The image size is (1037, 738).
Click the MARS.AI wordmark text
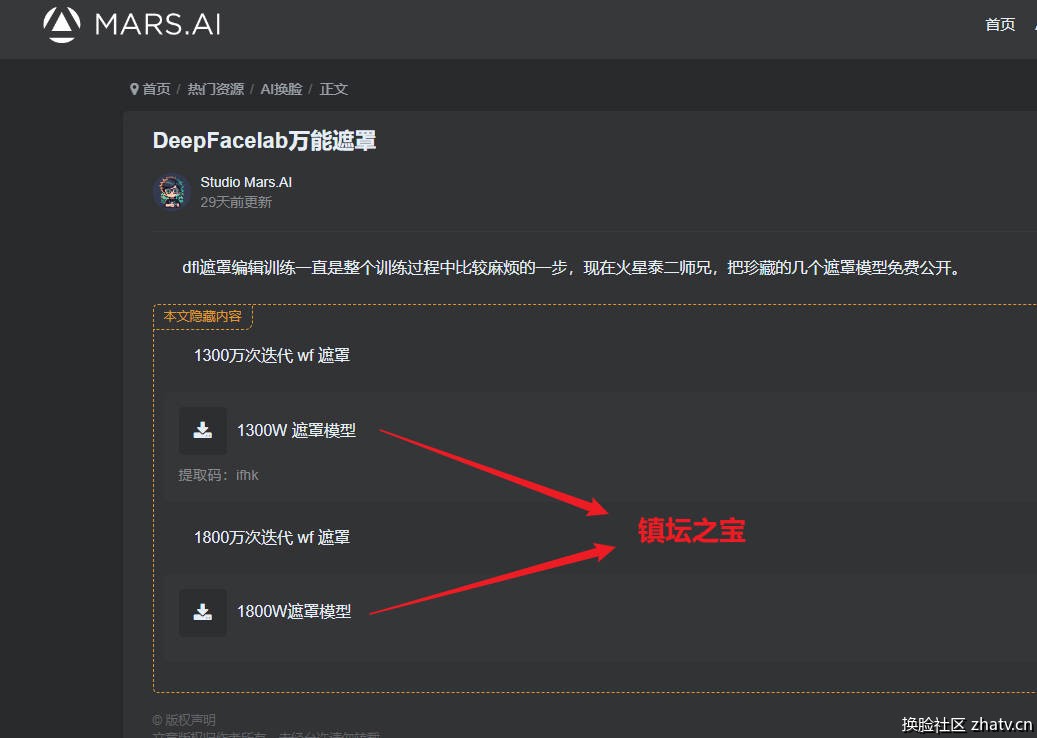(158, 25)
